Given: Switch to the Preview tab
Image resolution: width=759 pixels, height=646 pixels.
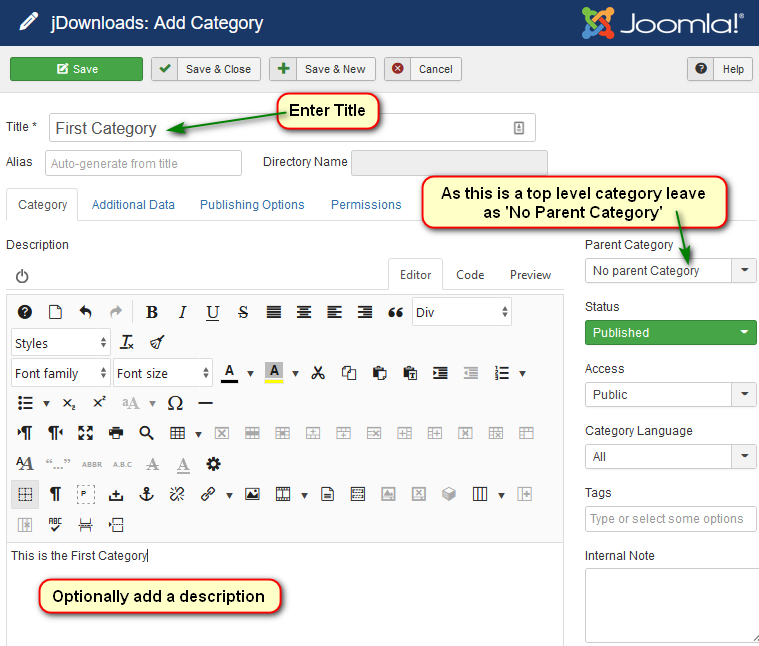Looking at the screenshot, I should 531,275.
